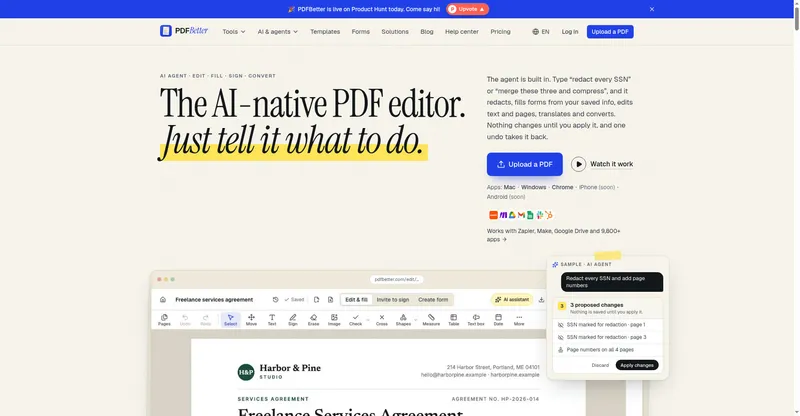Click the PDFBetter logo

click(184, 31)
